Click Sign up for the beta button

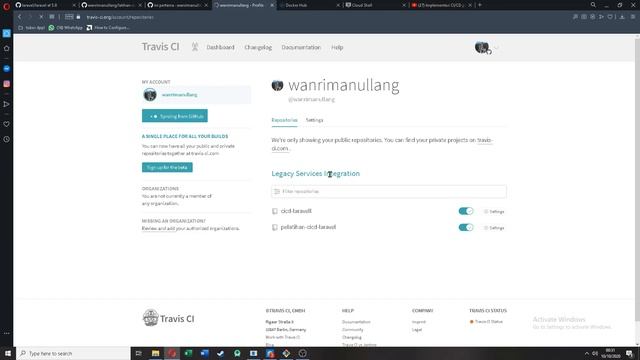click(167, 167)
